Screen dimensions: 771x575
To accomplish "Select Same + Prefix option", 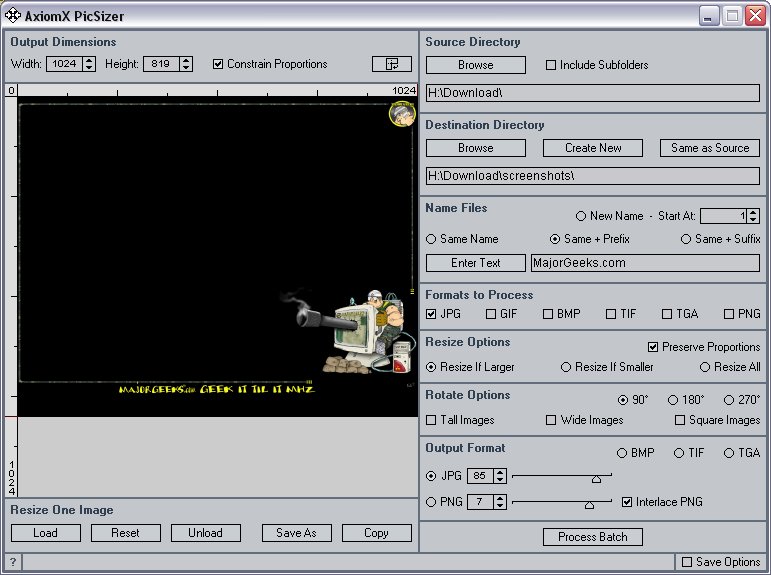I will click(555, 239).
